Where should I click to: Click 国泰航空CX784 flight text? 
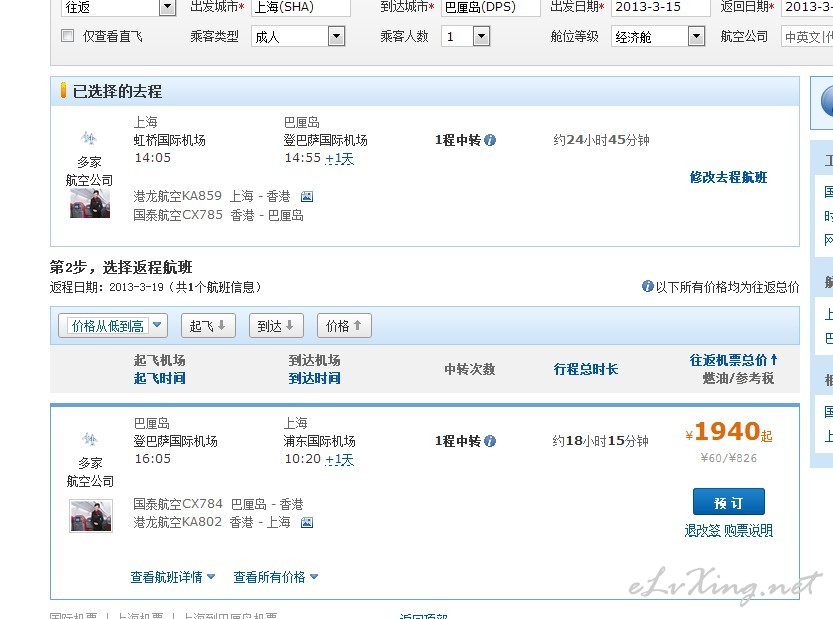click(x=178, y=504)
